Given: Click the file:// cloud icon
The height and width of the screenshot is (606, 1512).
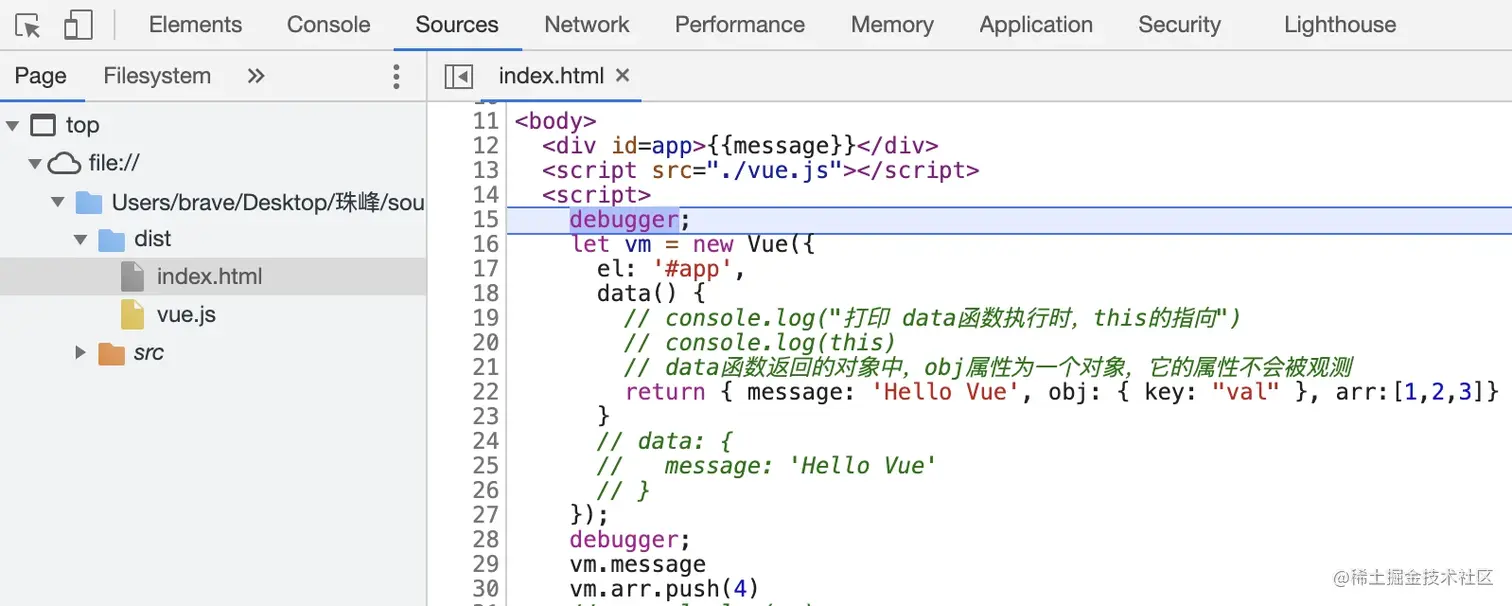Looking at the screenshot, I should pos(65,163).
